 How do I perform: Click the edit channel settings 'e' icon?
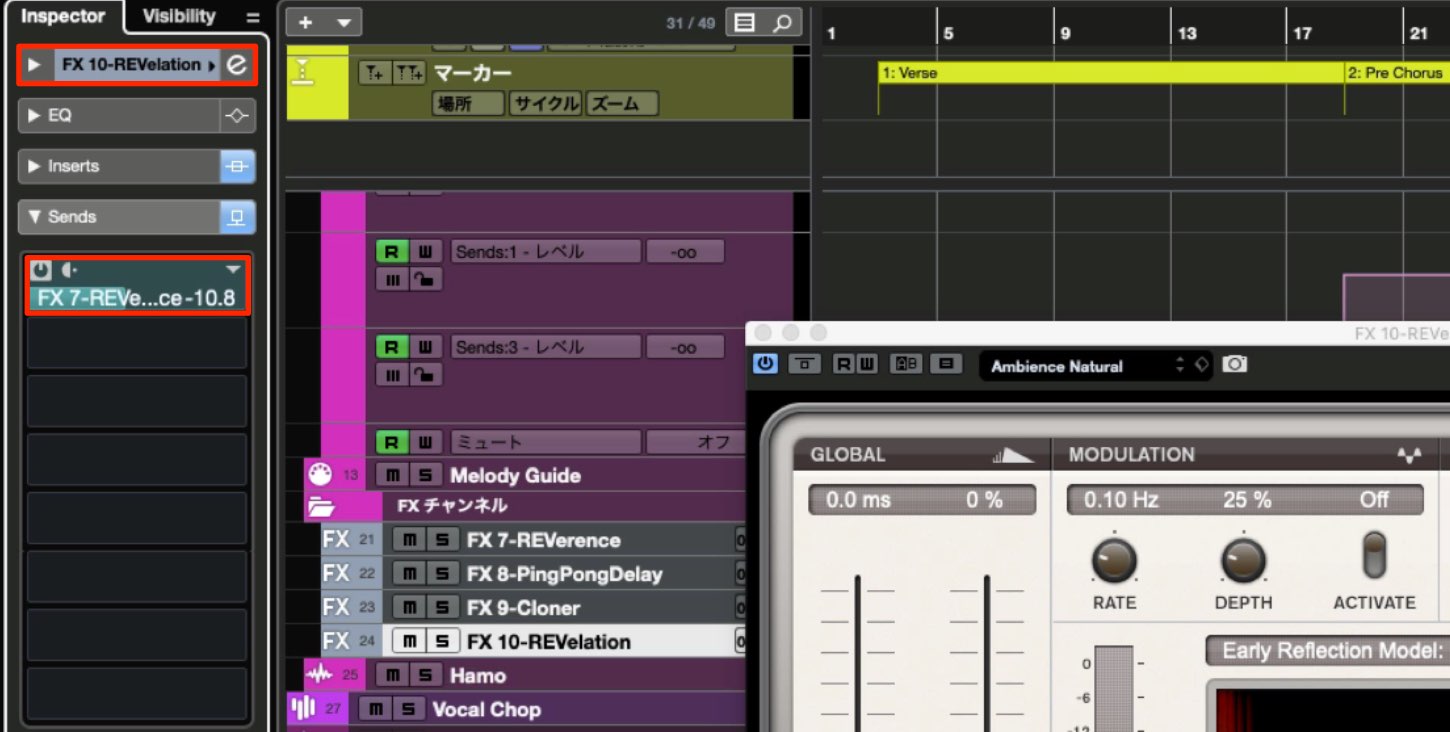237,65
